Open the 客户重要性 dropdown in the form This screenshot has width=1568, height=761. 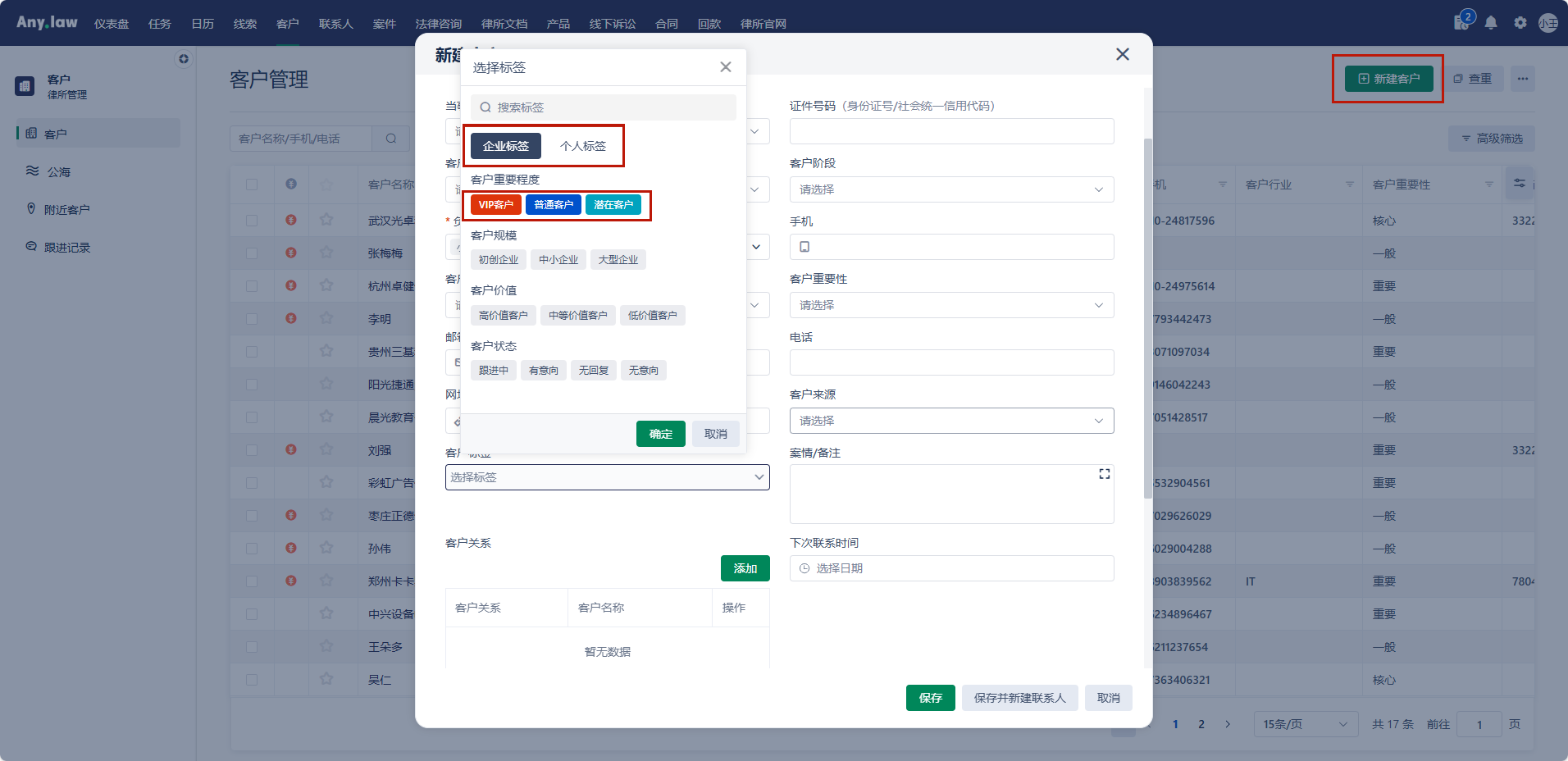click(x=951, y=305)
